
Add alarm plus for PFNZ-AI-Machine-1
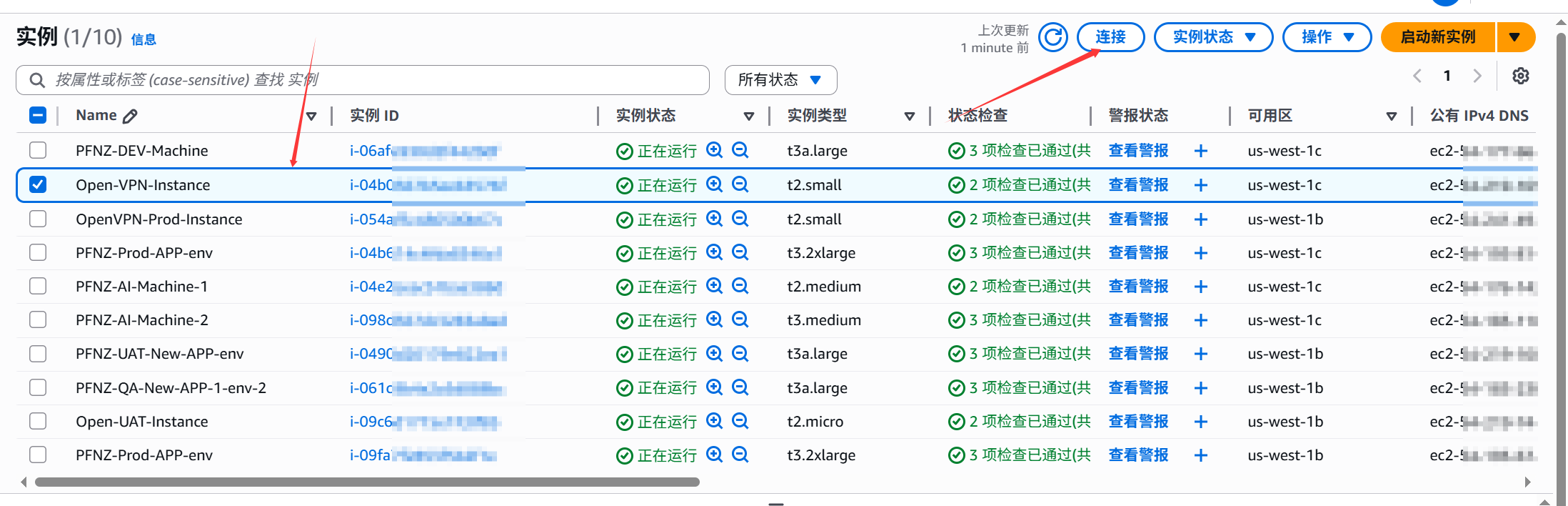(x=1201, y=287)
